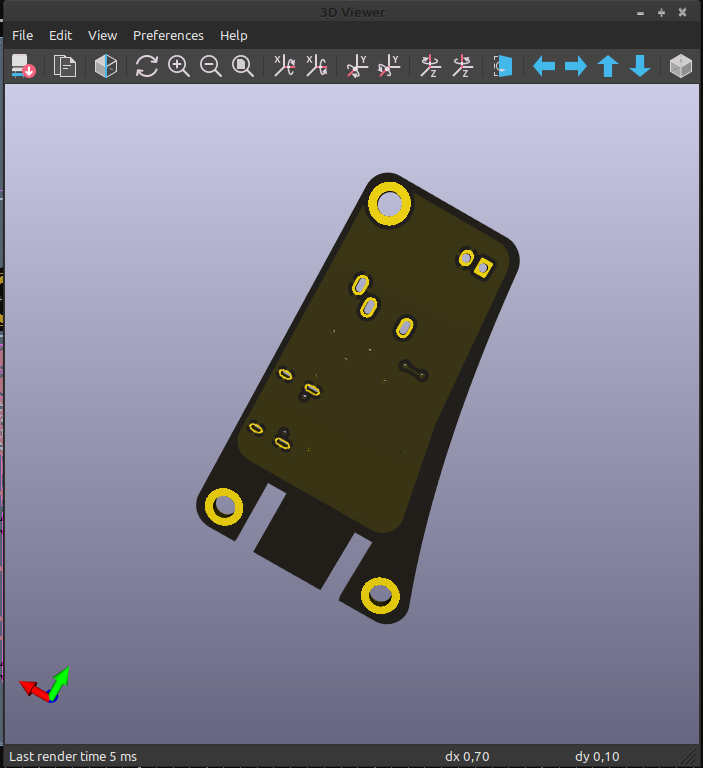Click the bottom-left mounting hole pad
Screen dimensions: 703x768
click(x=224, y=506)
